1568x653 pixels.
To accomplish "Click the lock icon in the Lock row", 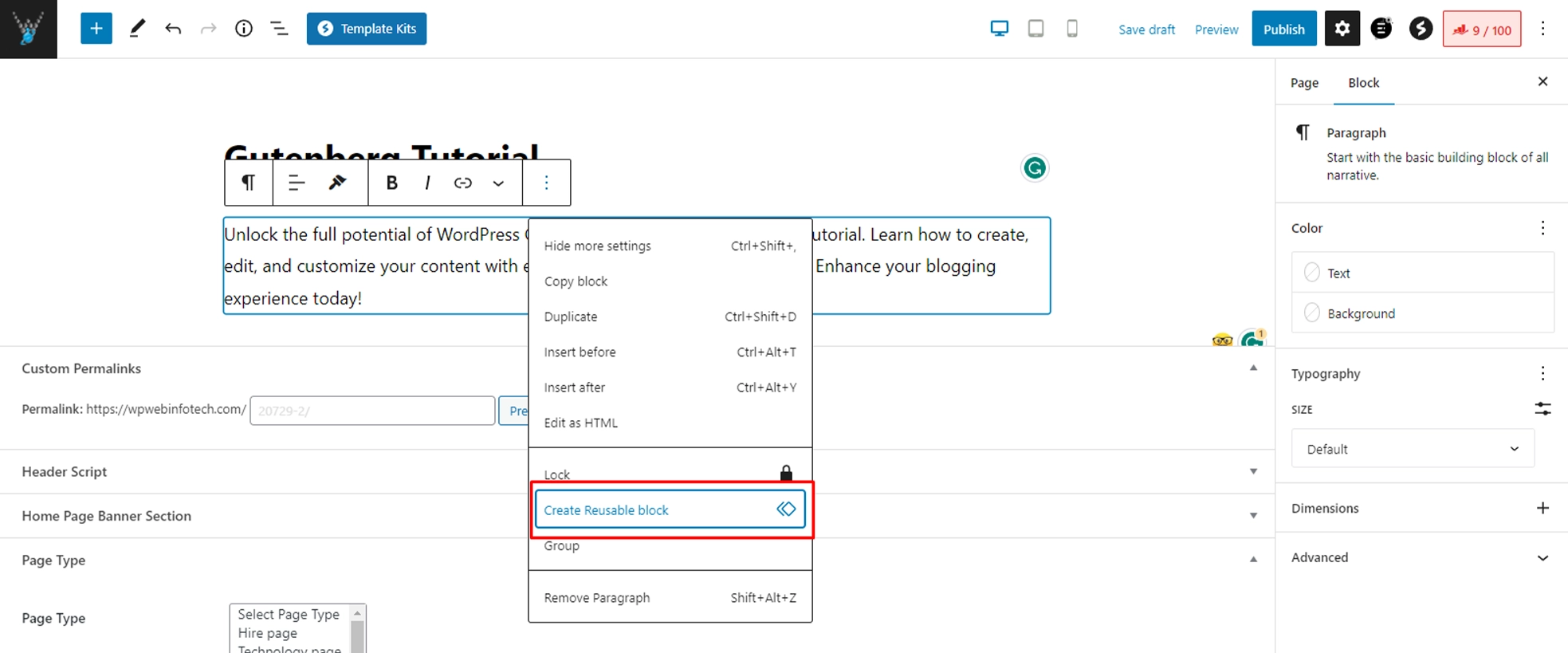I will pos(786,473).
